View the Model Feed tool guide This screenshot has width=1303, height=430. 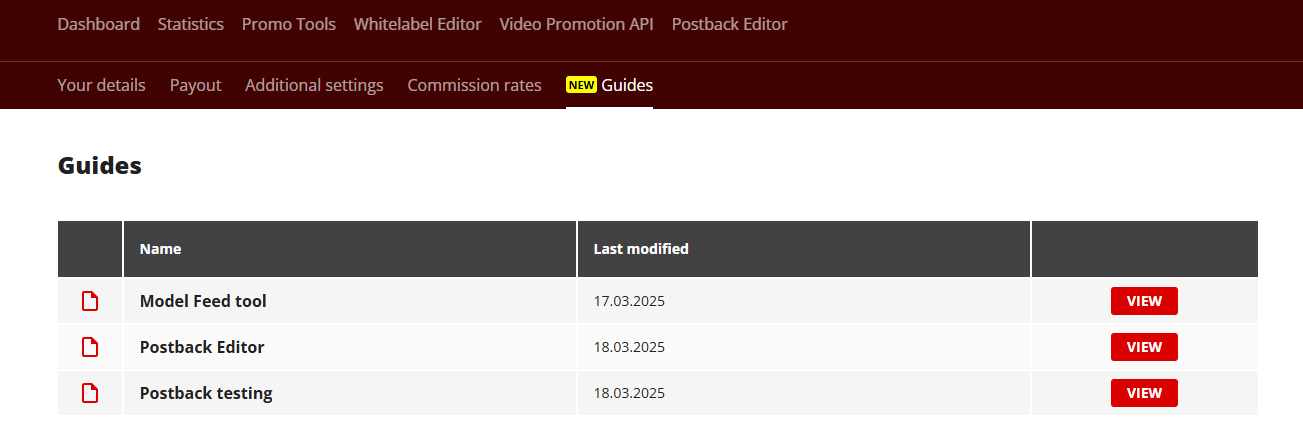[x=1144, y=301]
